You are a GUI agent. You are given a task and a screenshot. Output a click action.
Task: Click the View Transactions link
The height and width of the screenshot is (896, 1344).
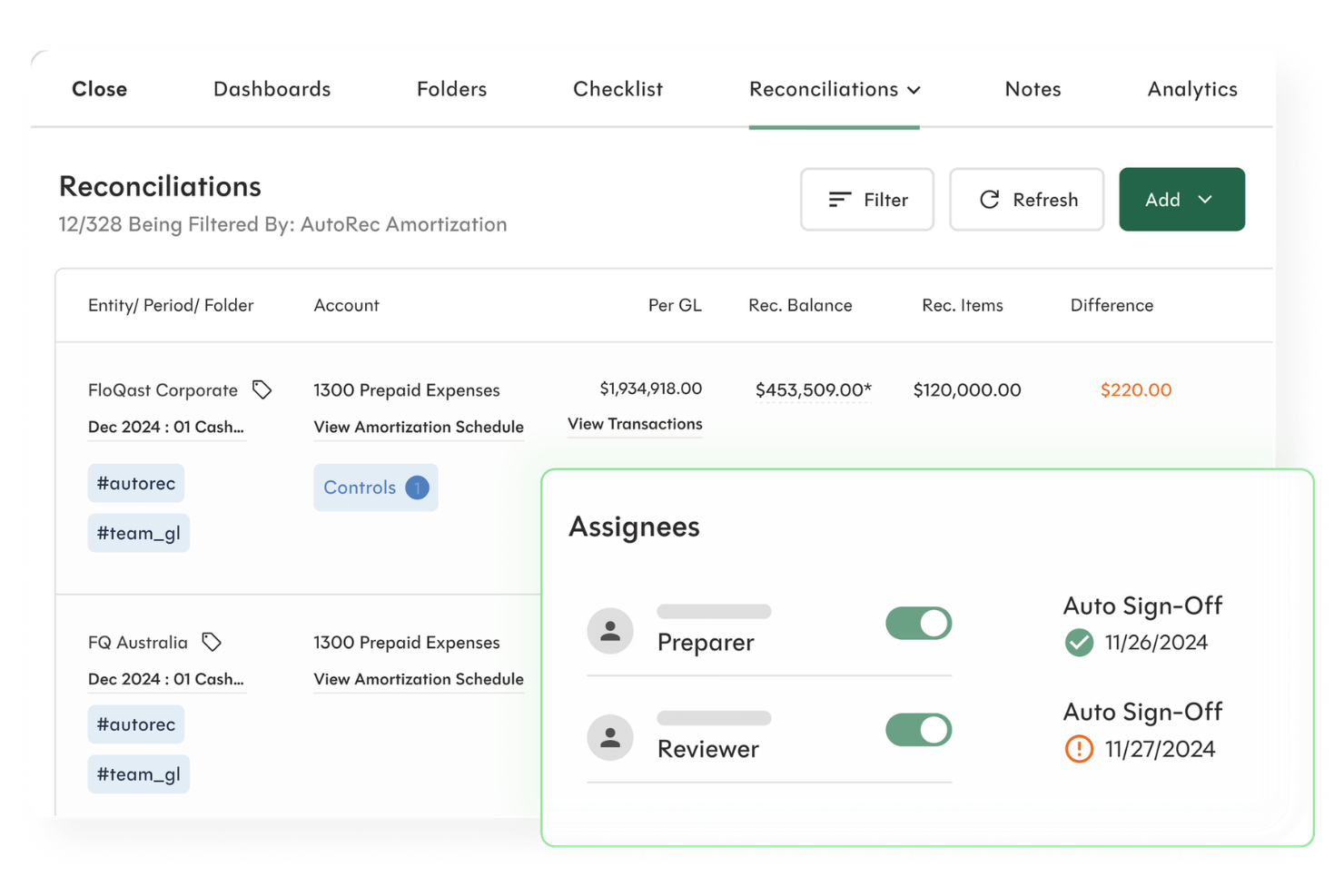pos(634,423)
